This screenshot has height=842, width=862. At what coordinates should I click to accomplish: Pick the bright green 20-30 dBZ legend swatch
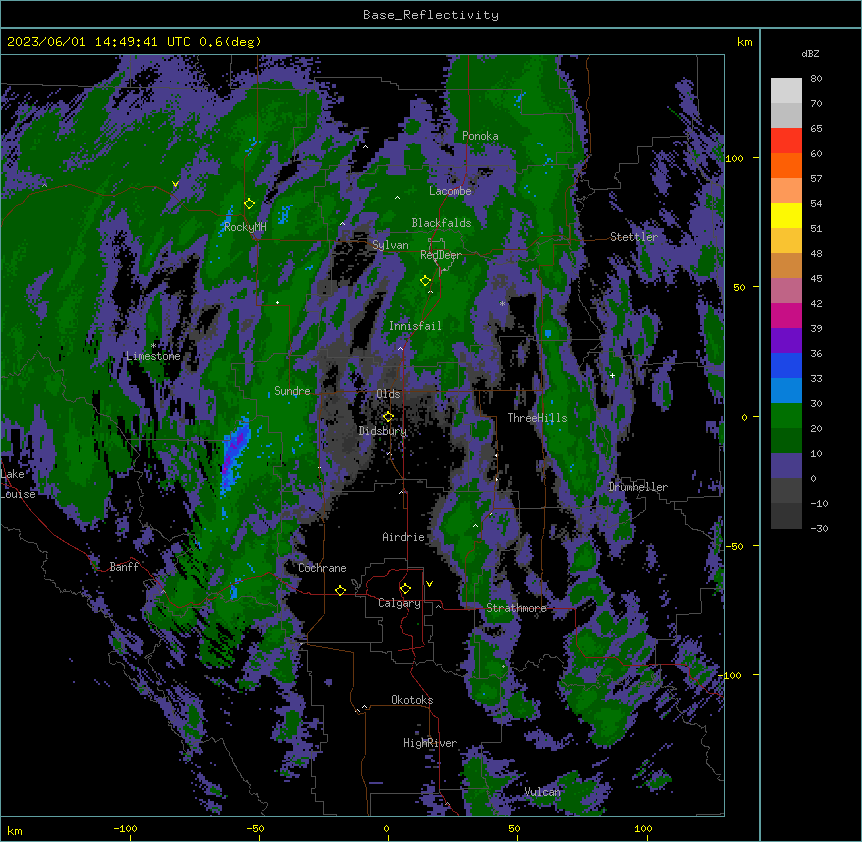coord(786,416)
